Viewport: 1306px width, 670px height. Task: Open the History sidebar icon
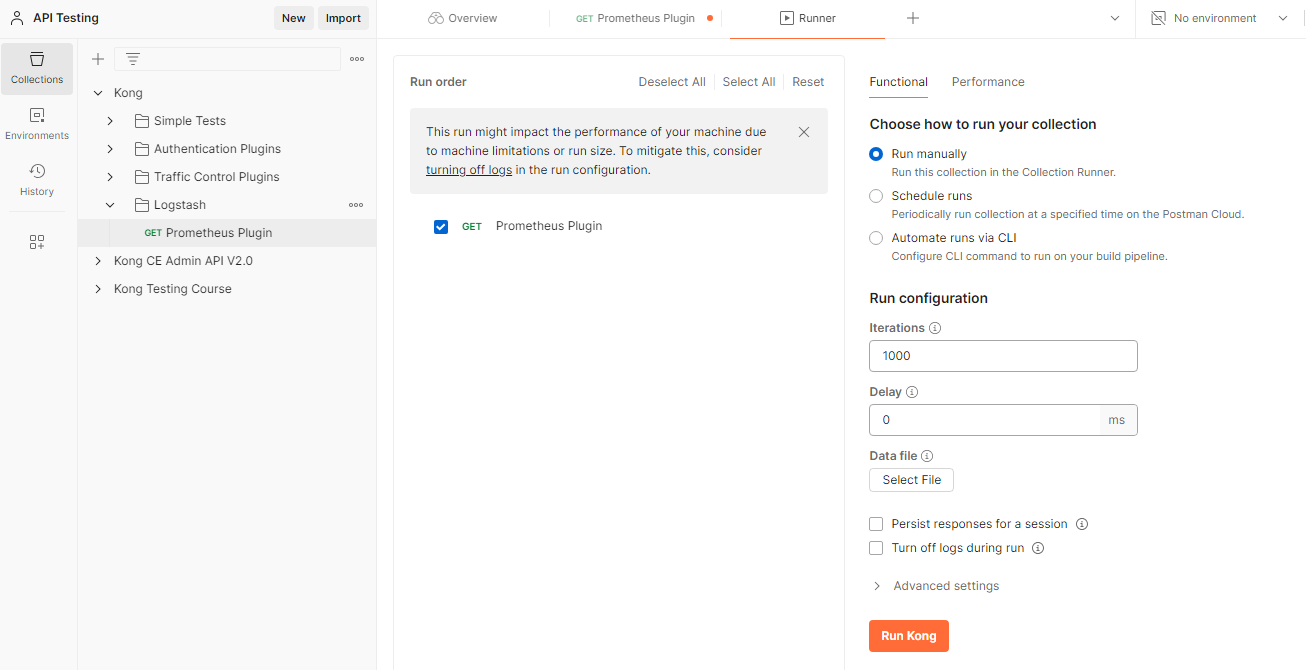tap(37, 180)
